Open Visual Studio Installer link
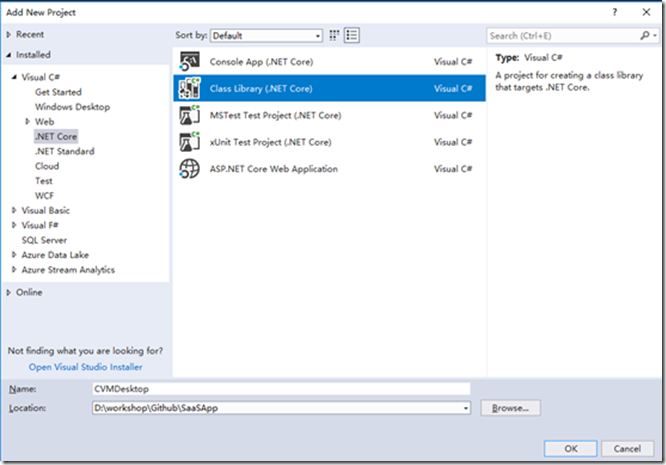666x465 pixels. (85, 367)
